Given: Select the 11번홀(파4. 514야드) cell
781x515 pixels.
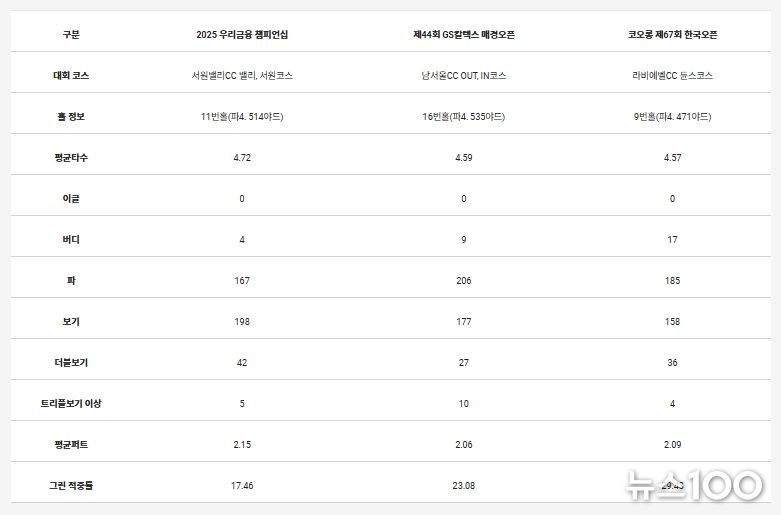Looking at the screenshot, I should [x=242, y=117].
